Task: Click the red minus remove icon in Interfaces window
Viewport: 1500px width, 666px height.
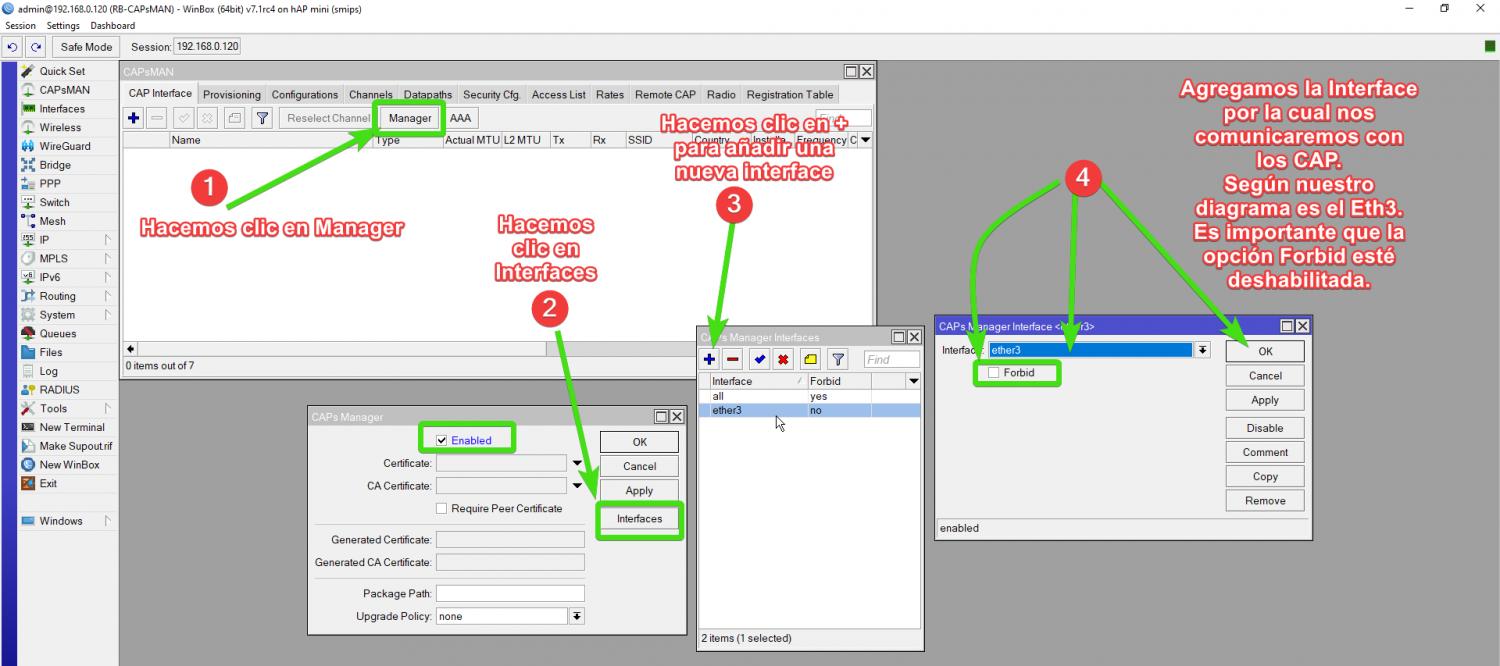Action: [733, 360]
